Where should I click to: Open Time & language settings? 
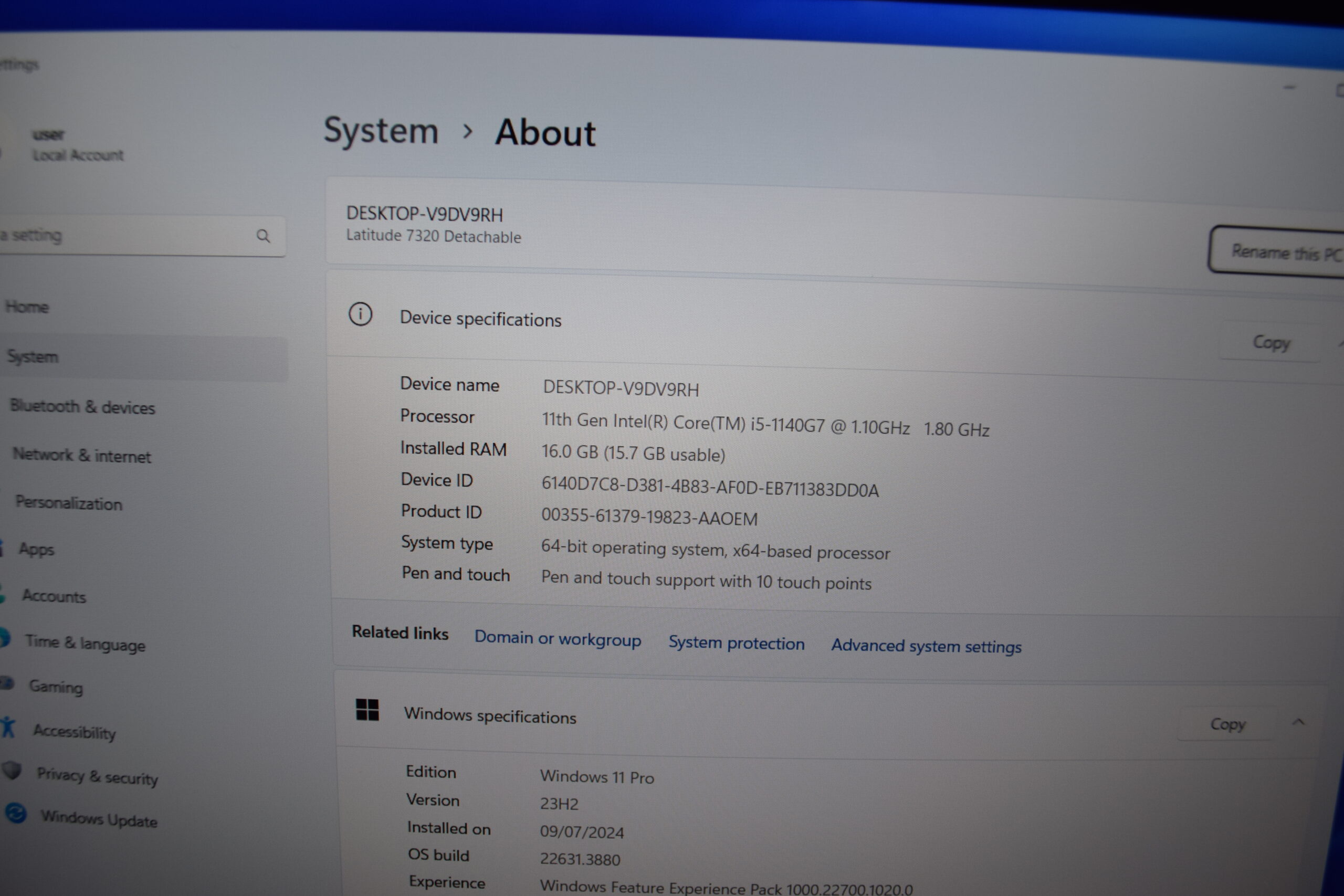(x=86, y=644)
